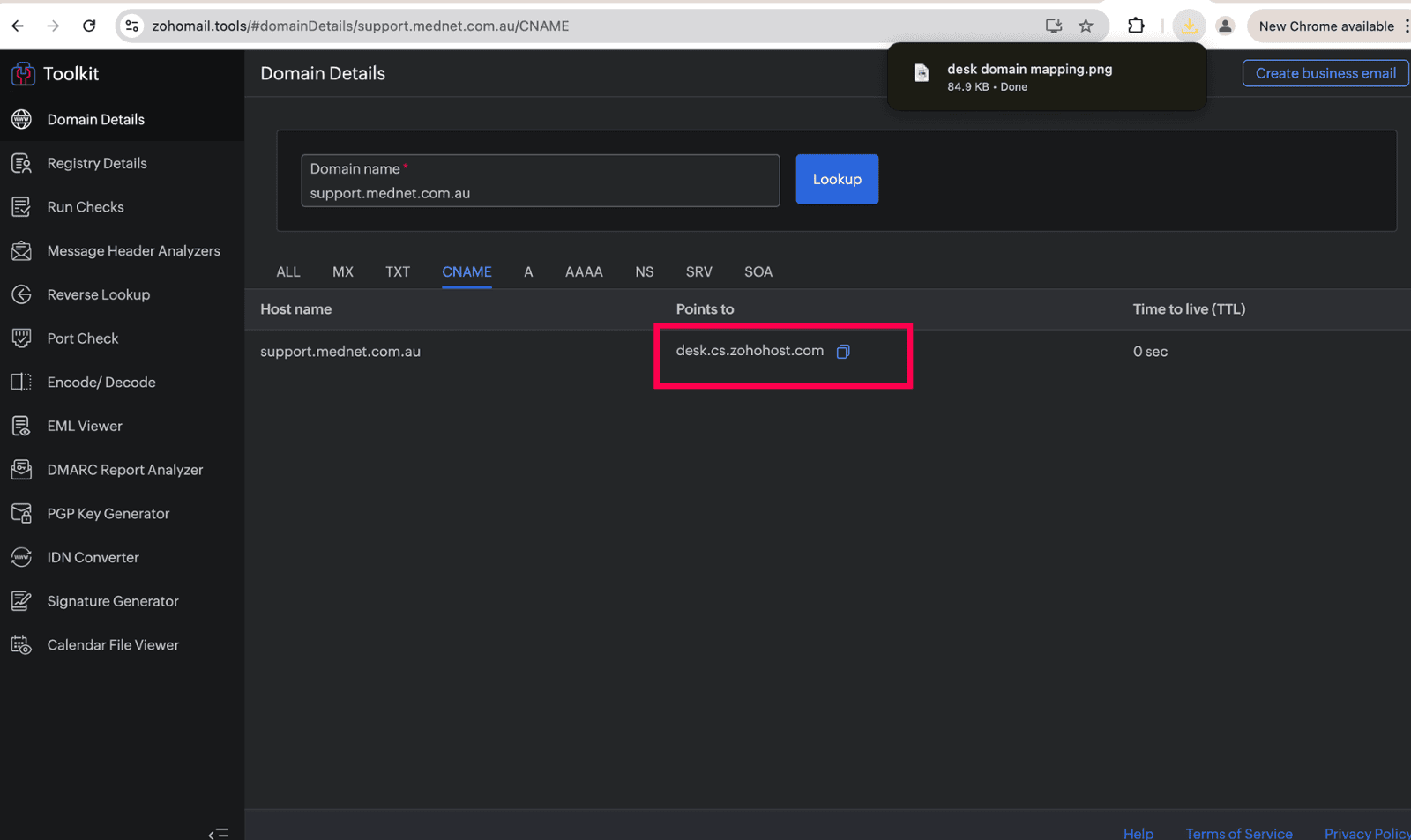Open the Terms of Service link
Image resolution: width=1411 pixels, height=840 pixels.
click(1238, 832)
